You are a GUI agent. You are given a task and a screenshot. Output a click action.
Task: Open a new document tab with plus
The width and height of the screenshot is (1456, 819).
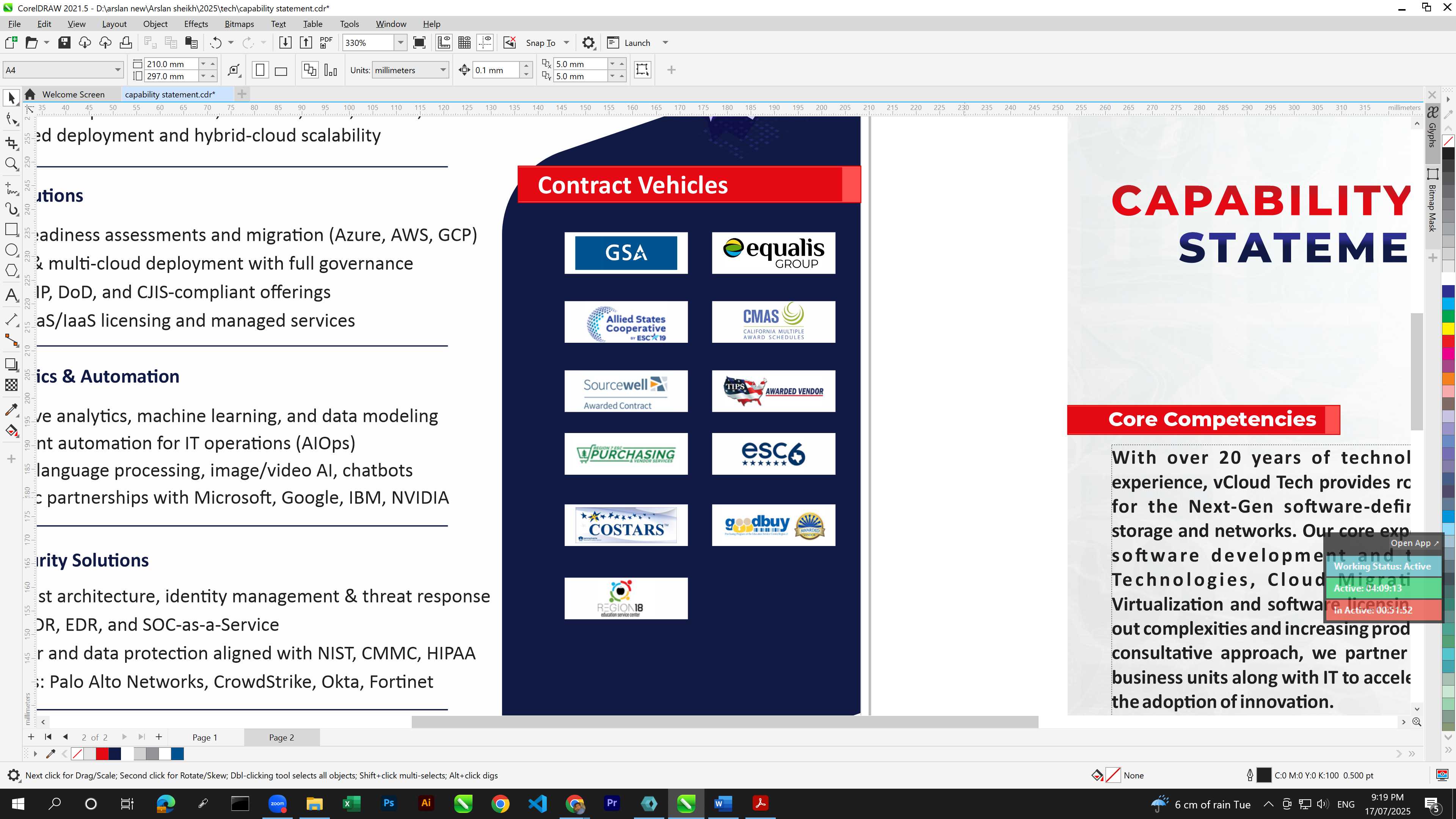coord(242,94)
